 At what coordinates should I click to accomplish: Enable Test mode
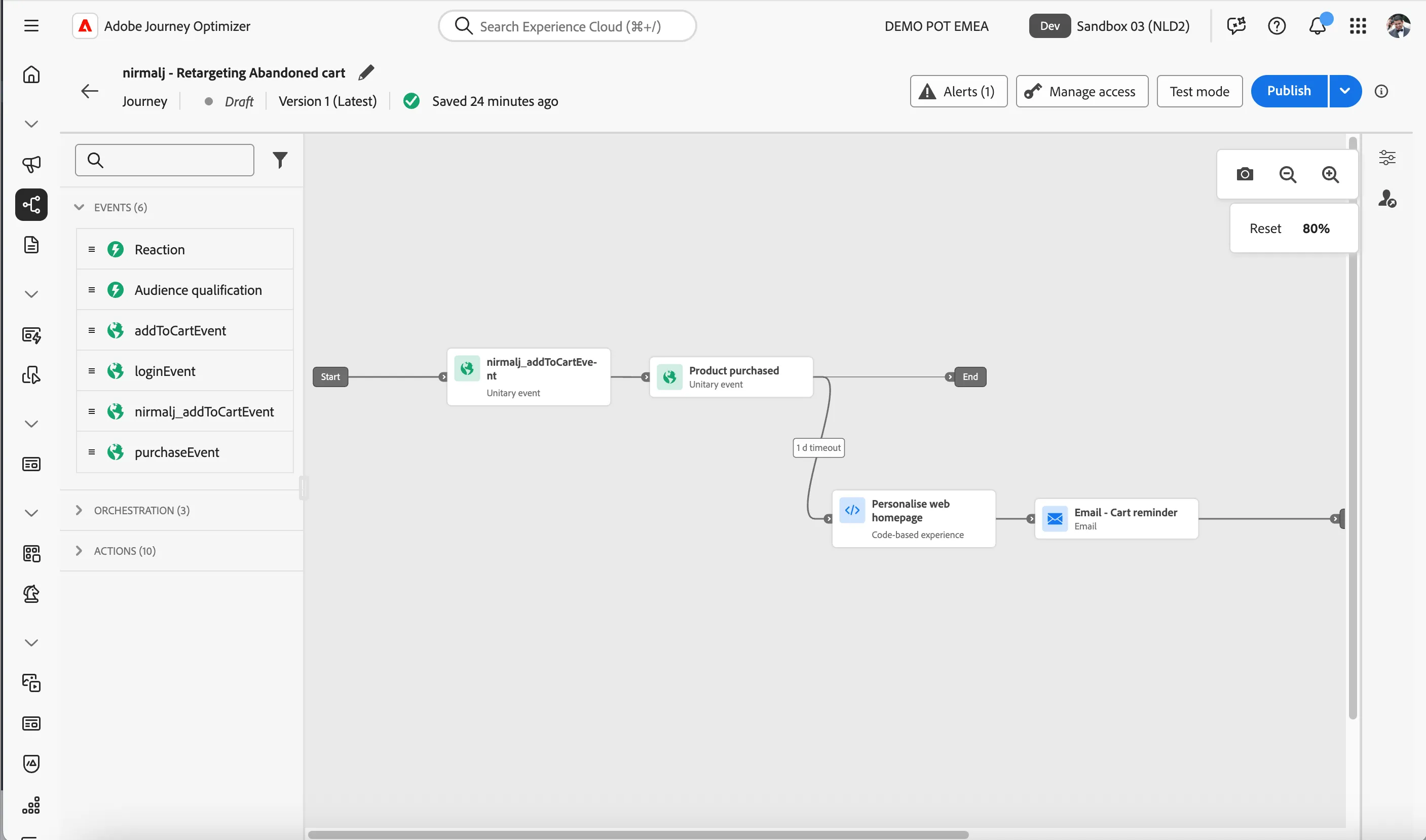[x=1199, y=91]
